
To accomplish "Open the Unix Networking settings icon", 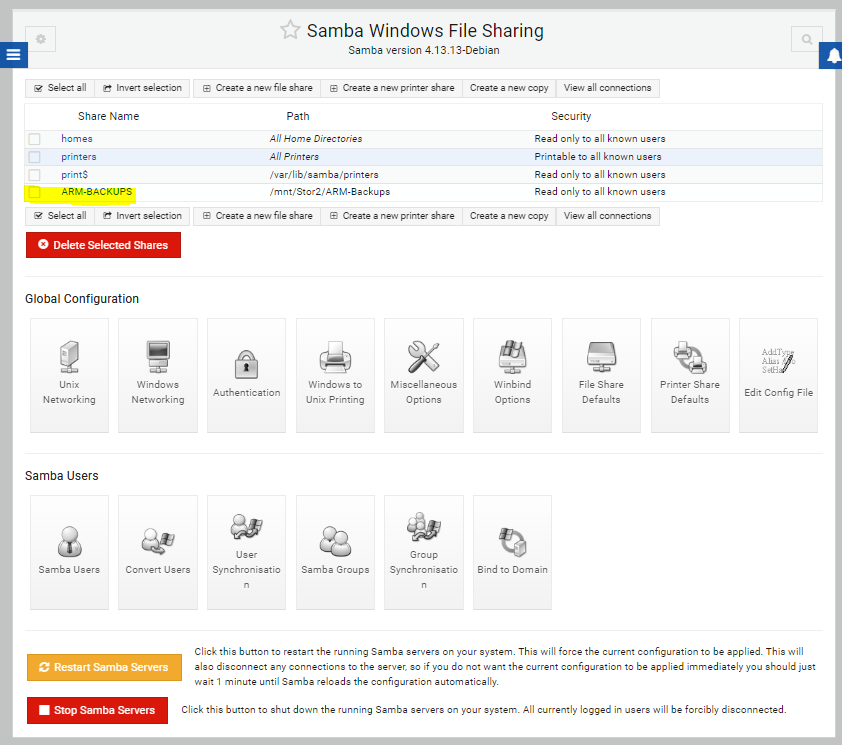I will pyautogui.click(x=69, y=375).
